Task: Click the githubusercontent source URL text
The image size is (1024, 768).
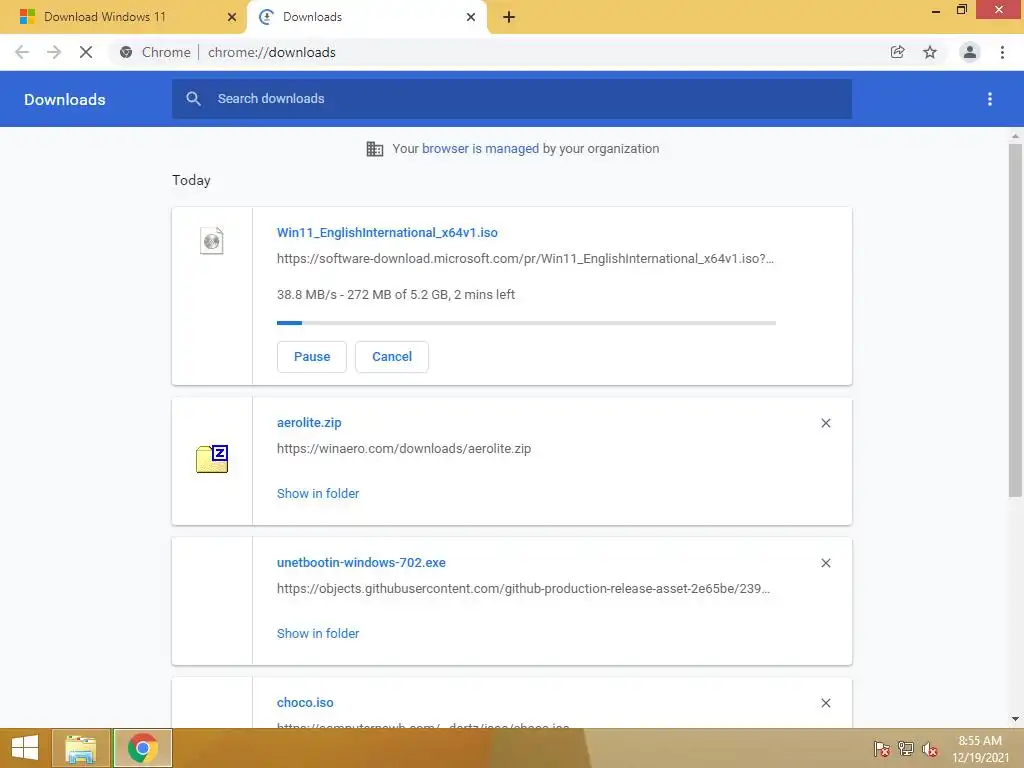Action: pyautogui.click(x=523, y=588)
